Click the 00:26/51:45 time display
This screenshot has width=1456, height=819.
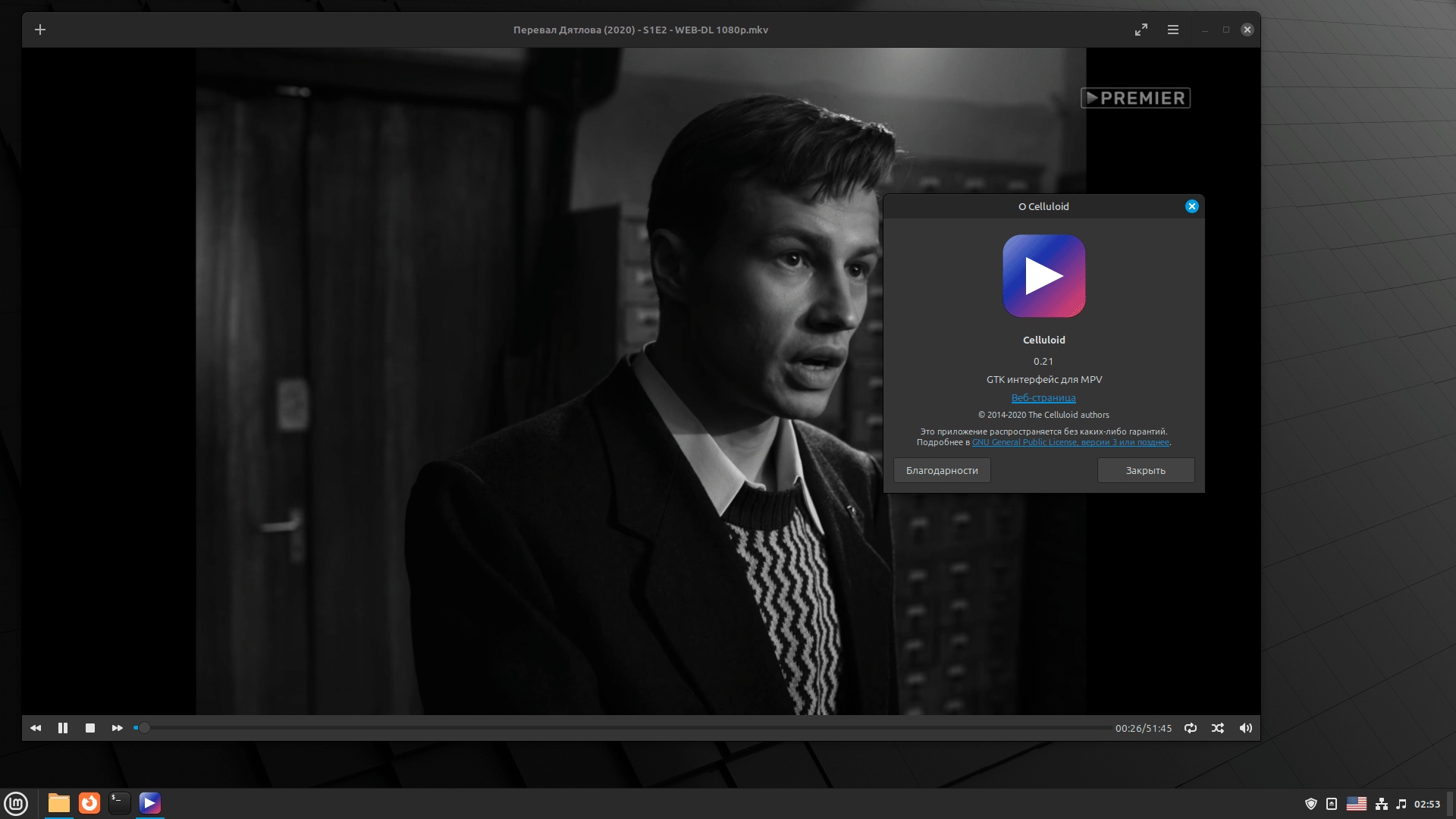1144,728
